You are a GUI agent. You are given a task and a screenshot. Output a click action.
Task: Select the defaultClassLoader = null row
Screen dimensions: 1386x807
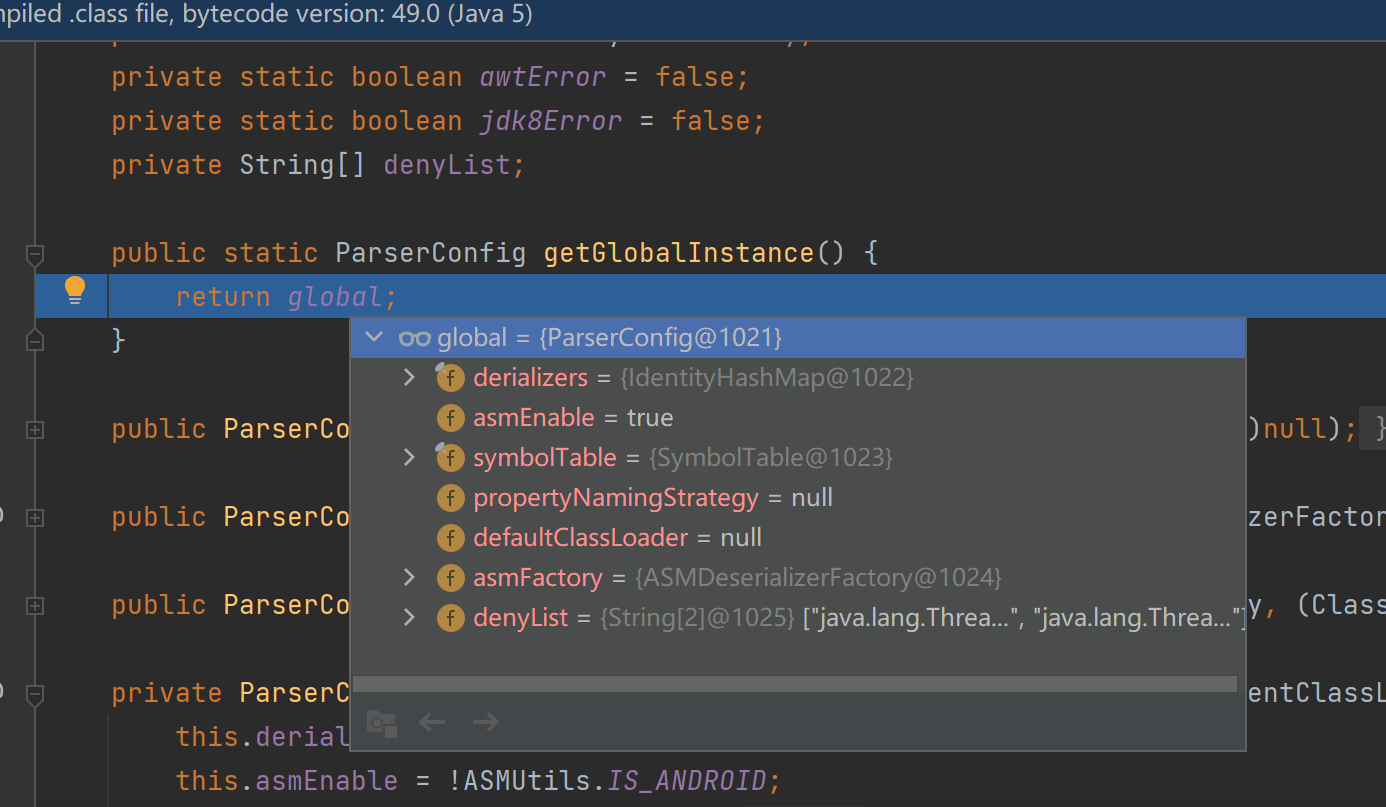[x=798, y=538]
